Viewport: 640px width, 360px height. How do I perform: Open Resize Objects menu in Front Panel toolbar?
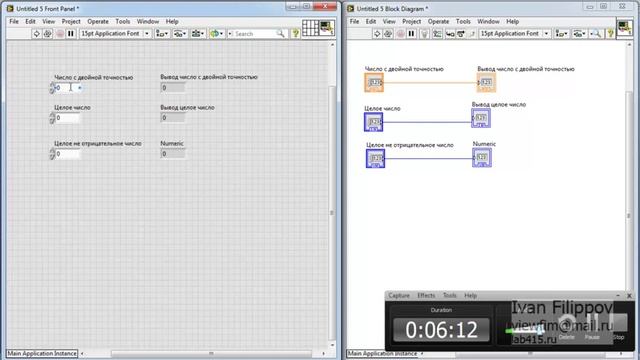pyautogui.click(x=198, y=33)
